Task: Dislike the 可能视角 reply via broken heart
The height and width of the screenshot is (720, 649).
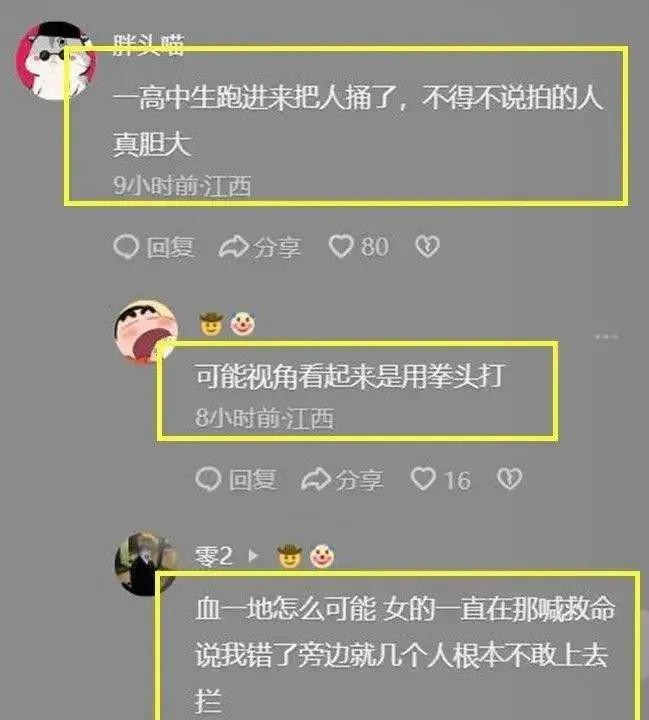Action: 509,479
